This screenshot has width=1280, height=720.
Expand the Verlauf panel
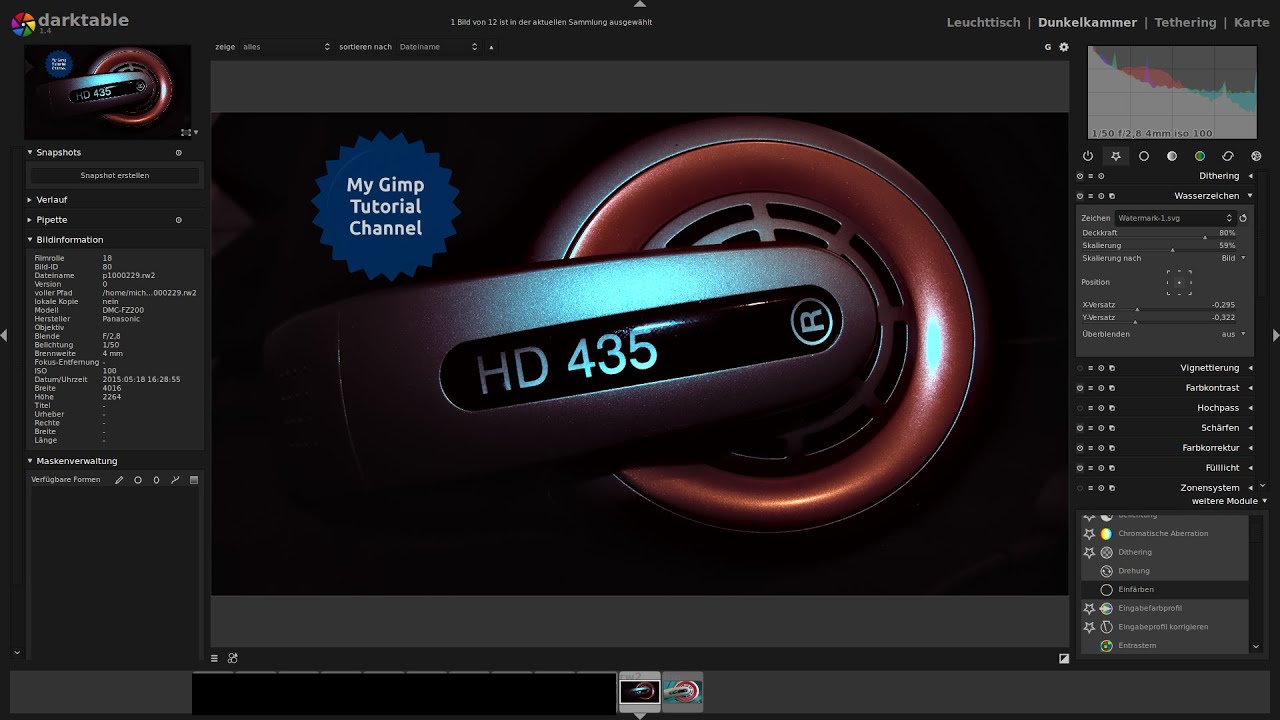(30, 200)
